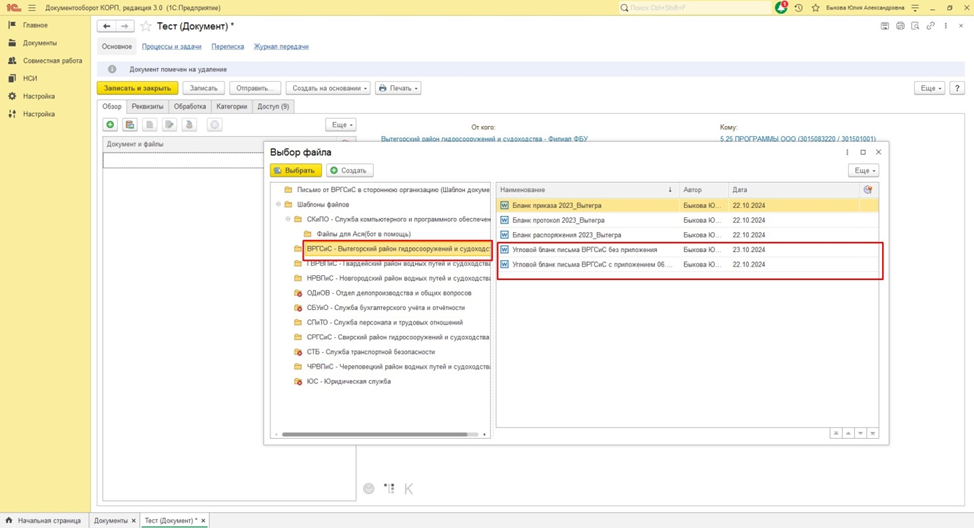The height and width of the screenshot is (528, 974).
Task: Open notifications bell with badge
Action: pyautogui.click(x=781, y=7)
